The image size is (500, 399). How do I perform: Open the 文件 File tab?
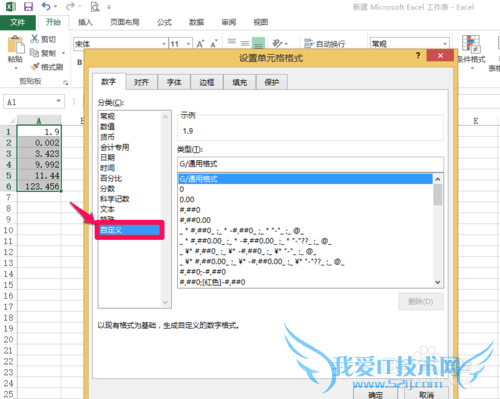pyautogui.click(x=18, y=22)
